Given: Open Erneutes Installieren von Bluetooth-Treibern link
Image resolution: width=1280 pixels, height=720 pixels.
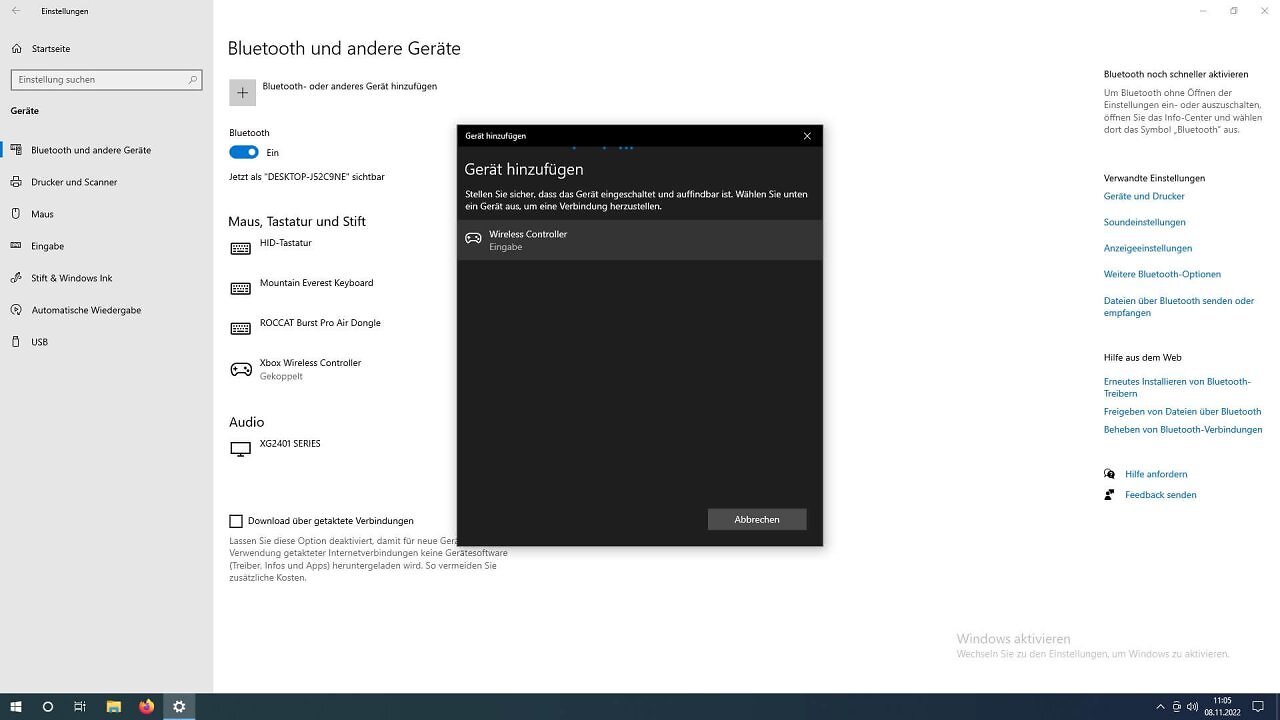Looking at the screenshot, I should [x=1177, y=387].
